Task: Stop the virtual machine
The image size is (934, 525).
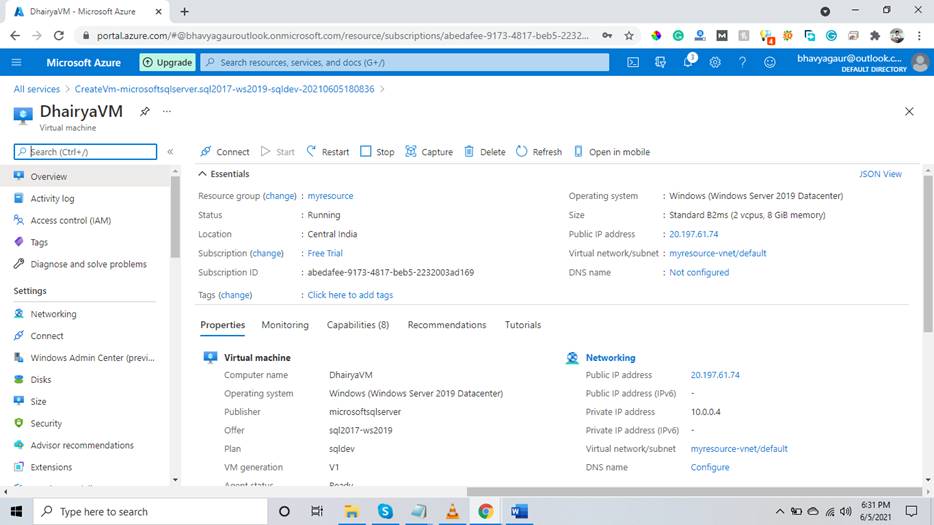Action: click(377, 152)
